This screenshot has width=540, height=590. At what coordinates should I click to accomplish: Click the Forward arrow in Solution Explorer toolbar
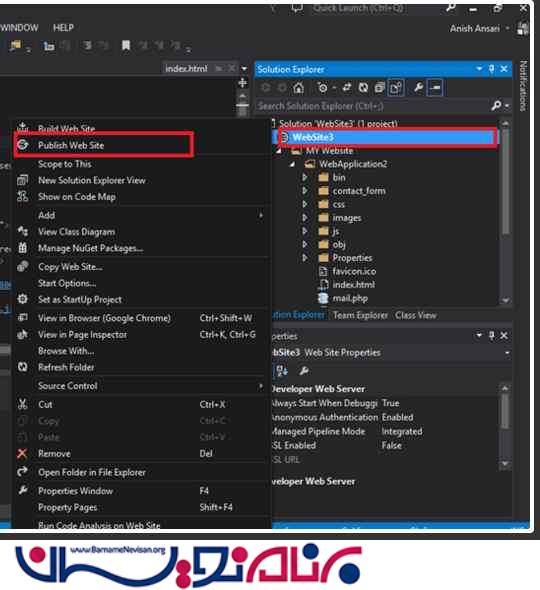tap(282, 88)
